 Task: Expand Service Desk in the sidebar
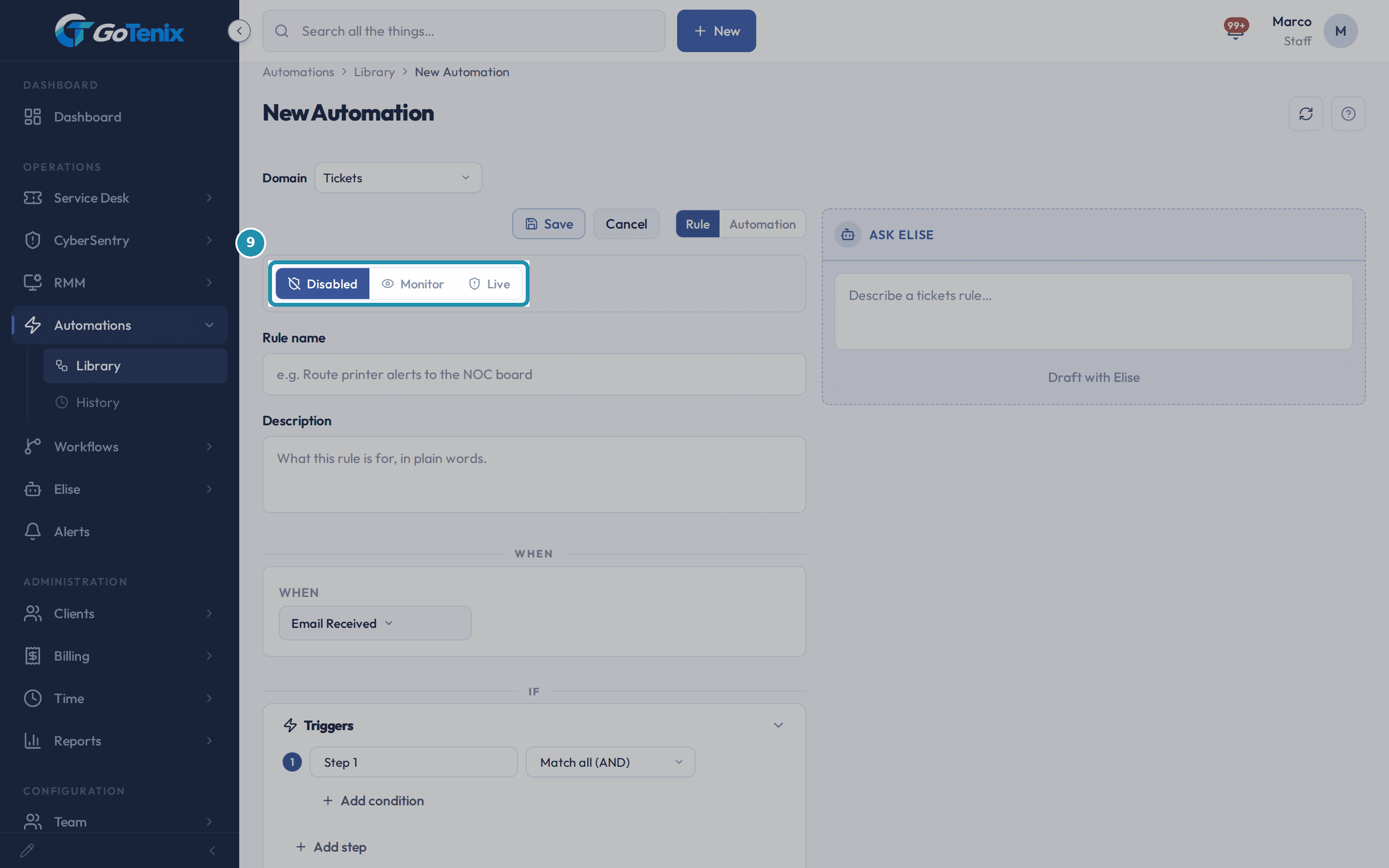tap(120, 198)
